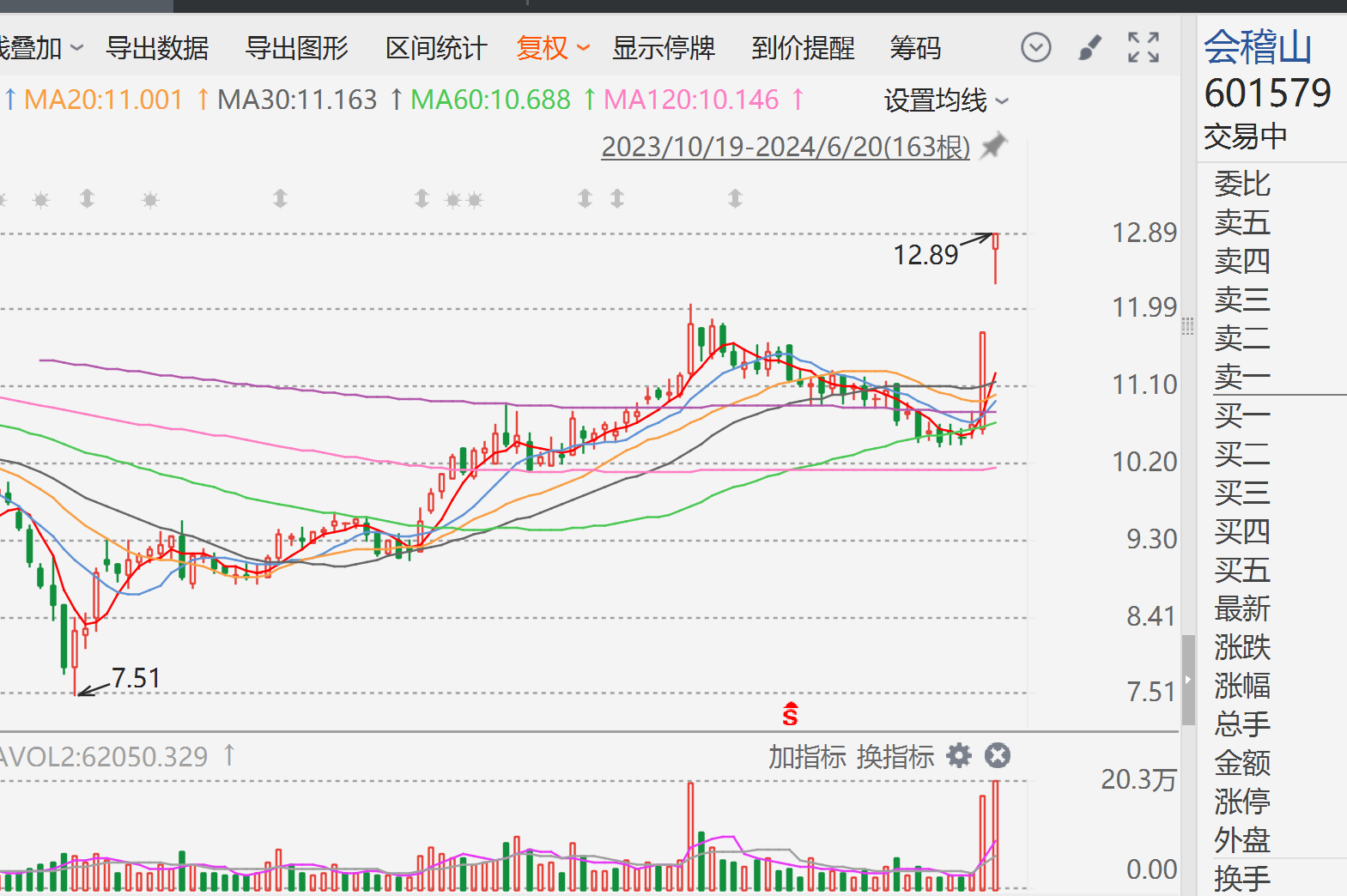Toggle the MA120 pink moving average label

691,100
